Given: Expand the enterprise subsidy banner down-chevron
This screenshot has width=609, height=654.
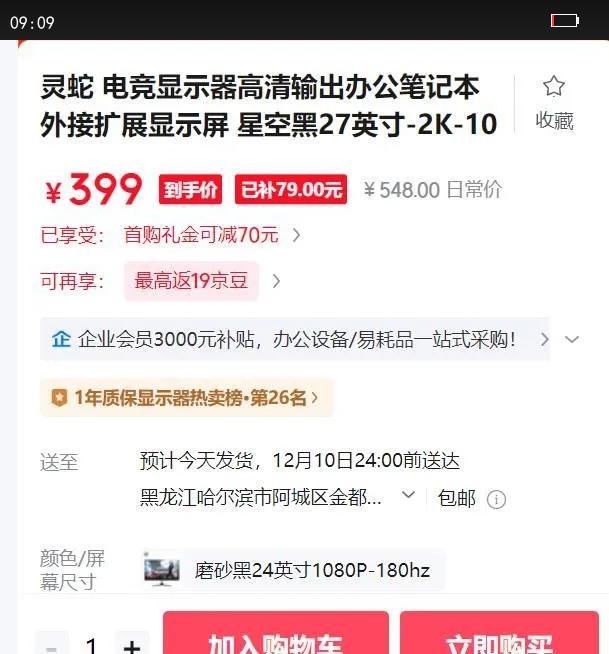Looking at the screenshot, I should pyautogui.click(x=571, y=339).
